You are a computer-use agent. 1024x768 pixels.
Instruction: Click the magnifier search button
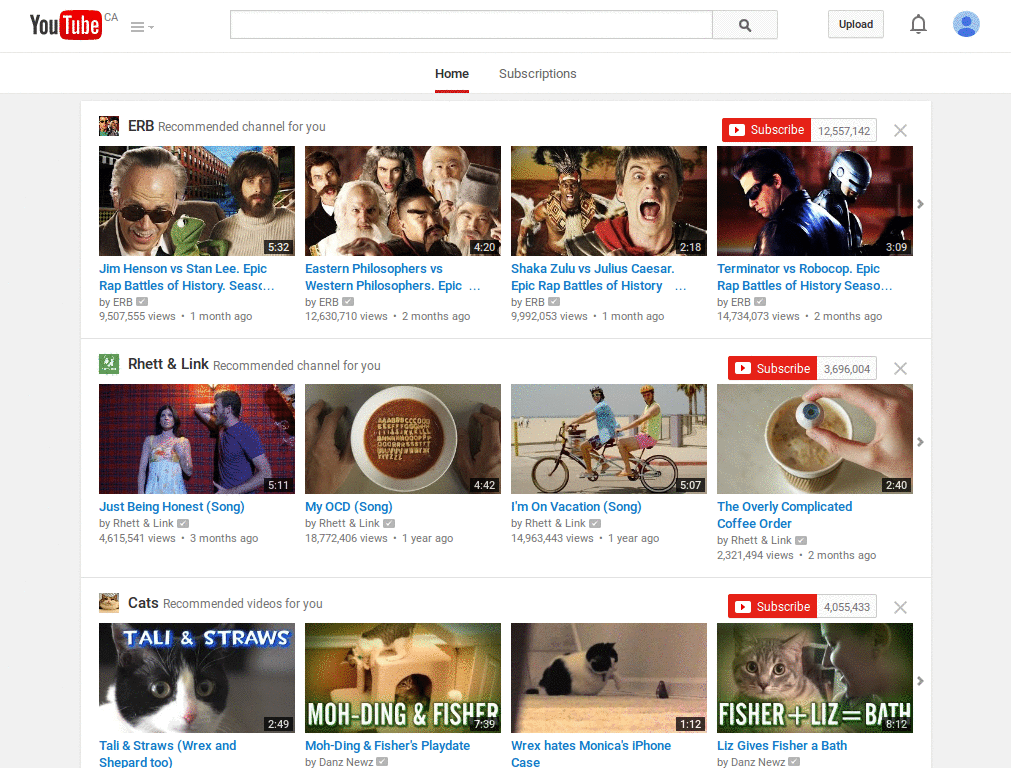pyautogui.click(x=744, y=25)
